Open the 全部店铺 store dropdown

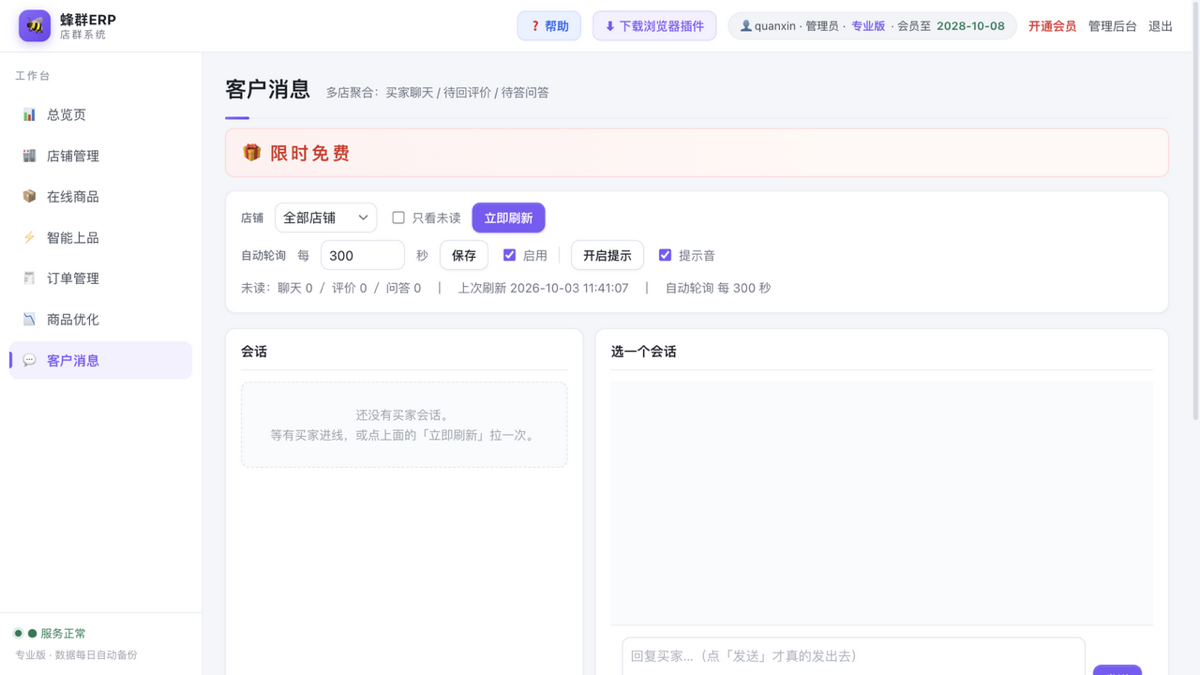(326, 217)
